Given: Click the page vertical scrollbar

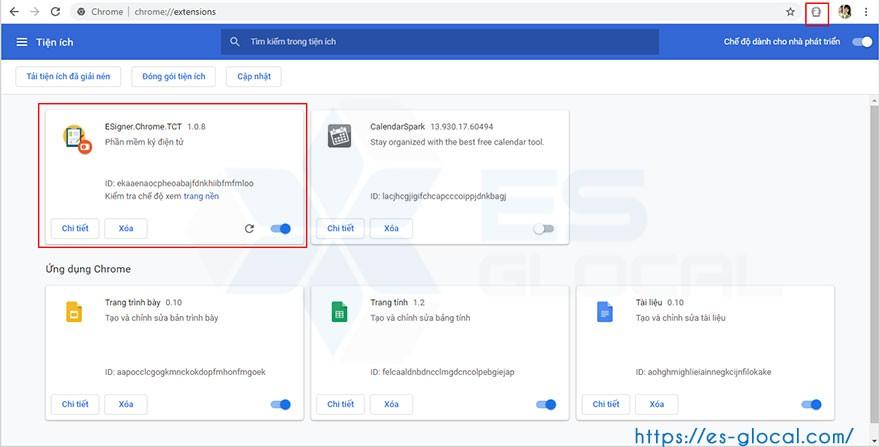Looking at the screenshot, I should pyautogui.click(x=874, y=264).
